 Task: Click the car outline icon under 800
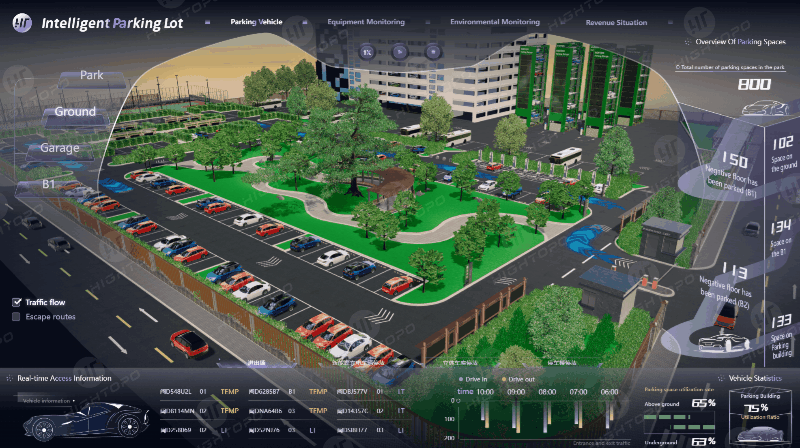coord(765,108)
